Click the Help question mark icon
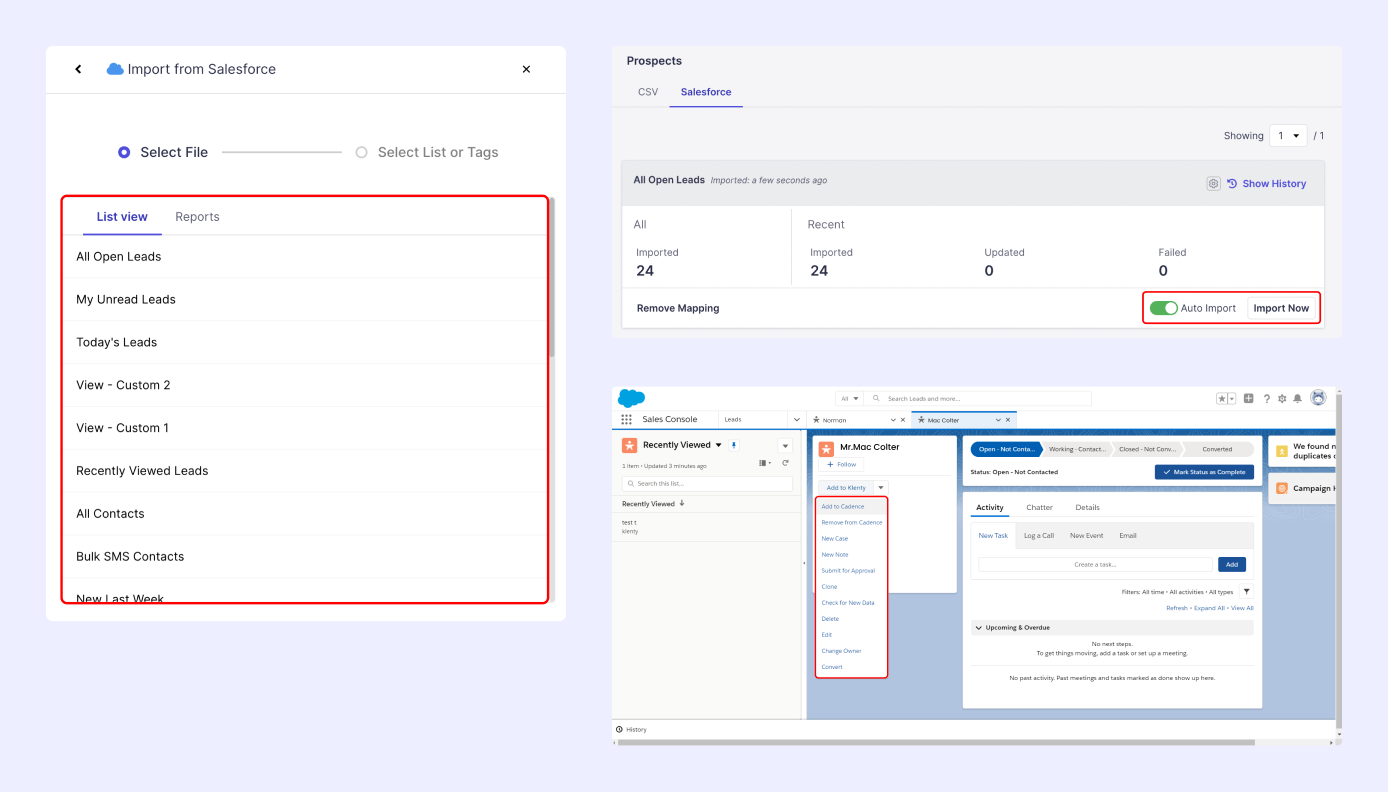Viewport: 1388px width, 792px height. click(1267, 398)
